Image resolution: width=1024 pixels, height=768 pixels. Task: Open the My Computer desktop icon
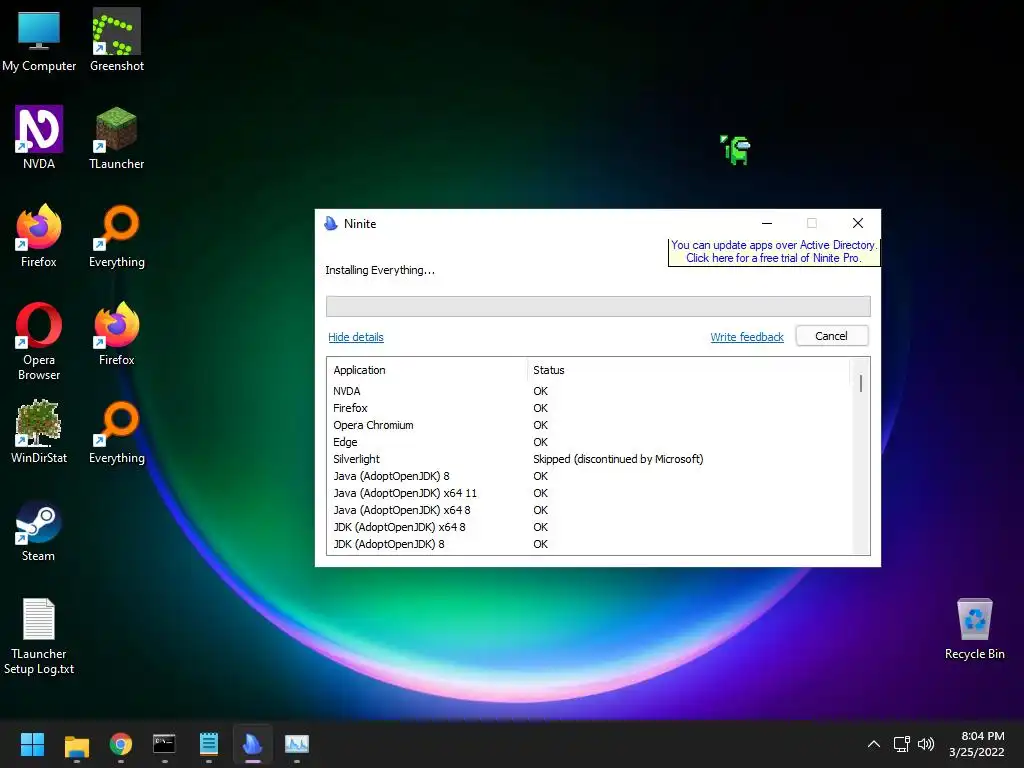coord(39,40)
